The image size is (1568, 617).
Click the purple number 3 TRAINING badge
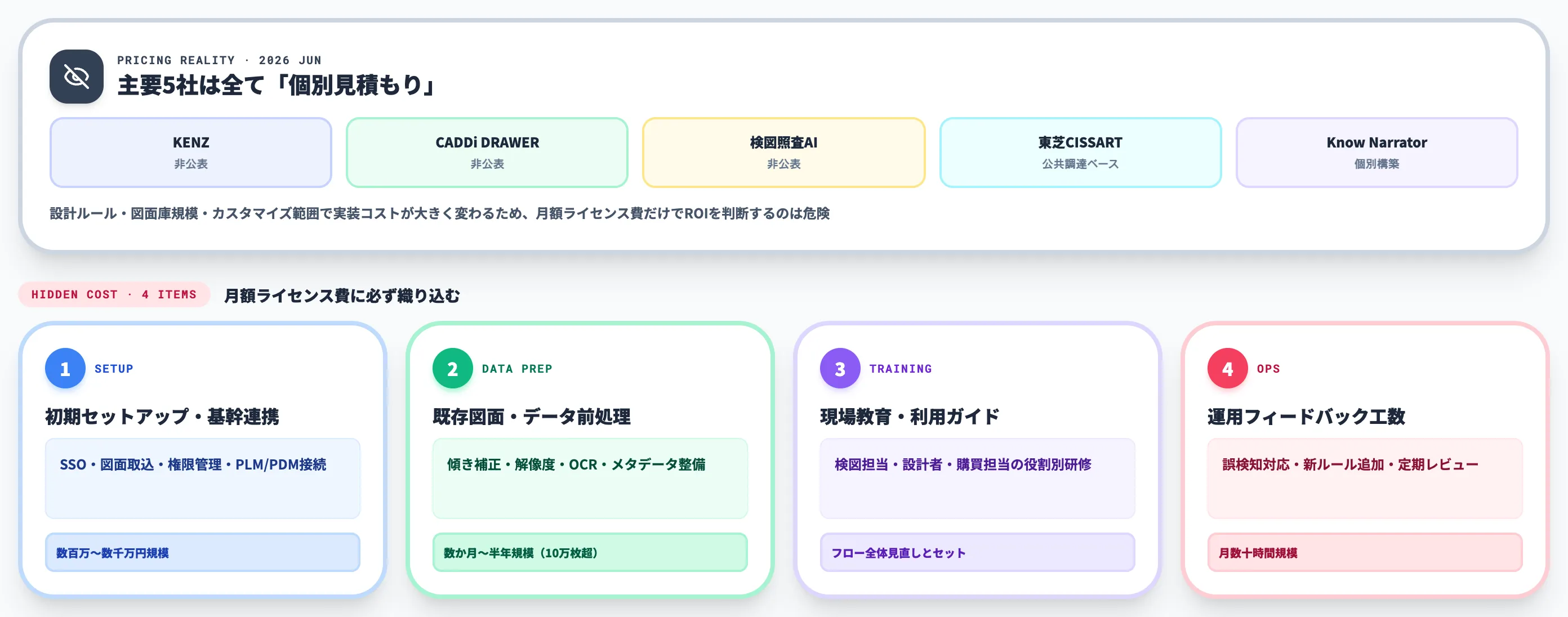[x=840, y=368]
